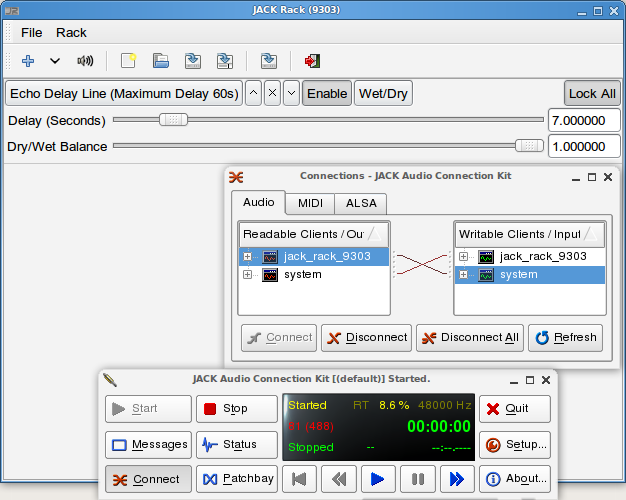
Task: Click the Stop button in JACK control
Action: click(237, 409)
